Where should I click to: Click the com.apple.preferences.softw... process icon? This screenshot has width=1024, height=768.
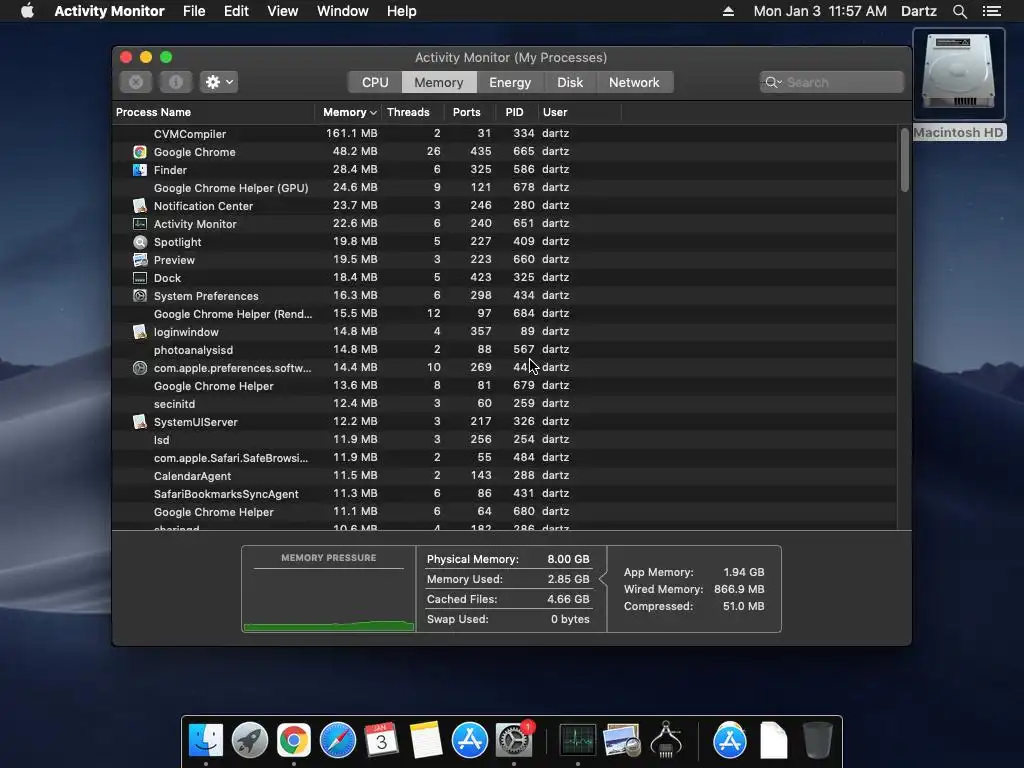[140, 368]
